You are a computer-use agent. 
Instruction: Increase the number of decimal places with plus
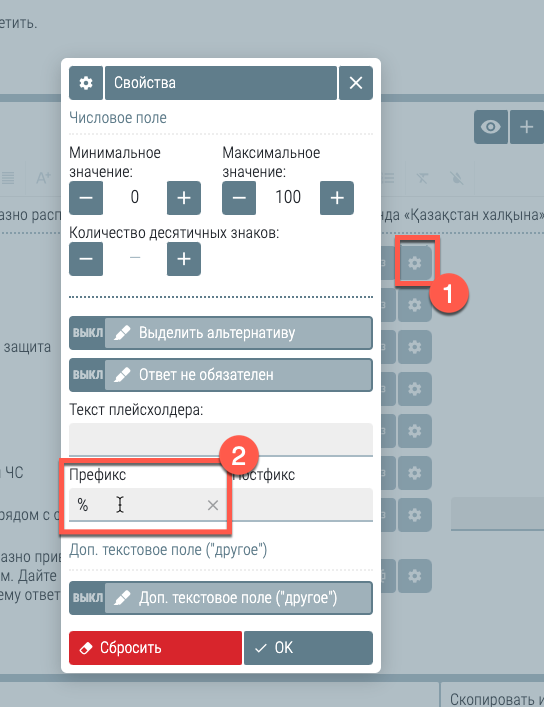tap(184, 259)
